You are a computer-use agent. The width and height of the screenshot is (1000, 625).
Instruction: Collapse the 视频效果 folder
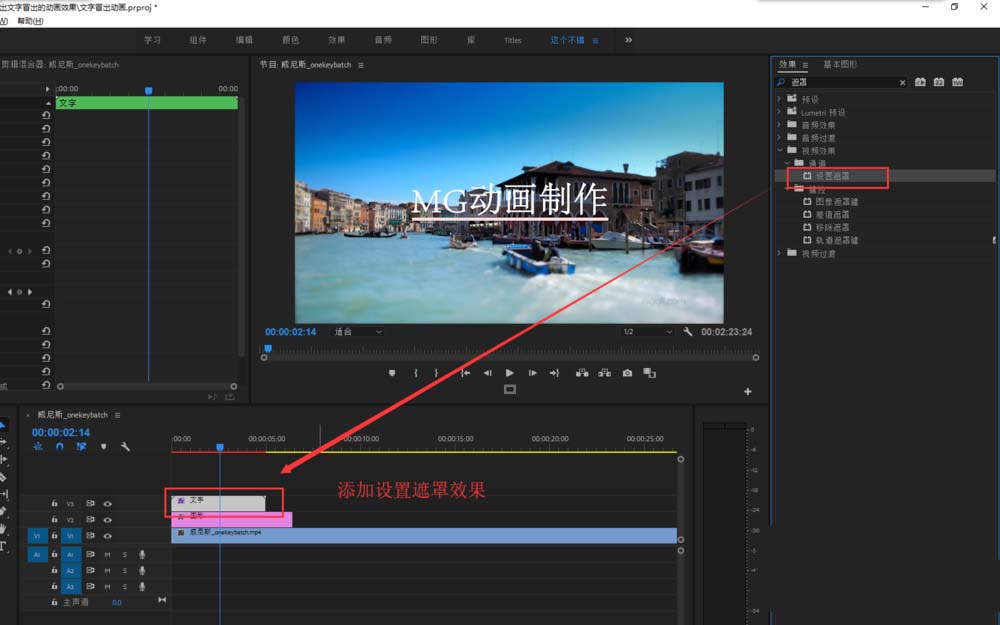click(779, 151)
